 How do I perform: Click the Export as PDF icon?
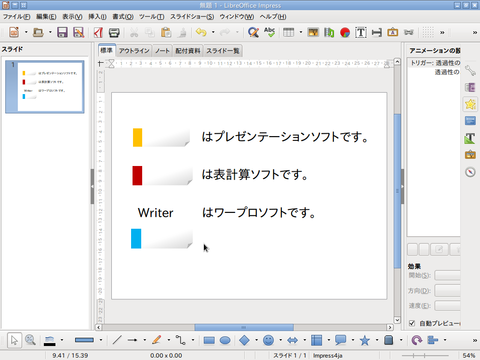pyautogui.click(x=98, y=32)
